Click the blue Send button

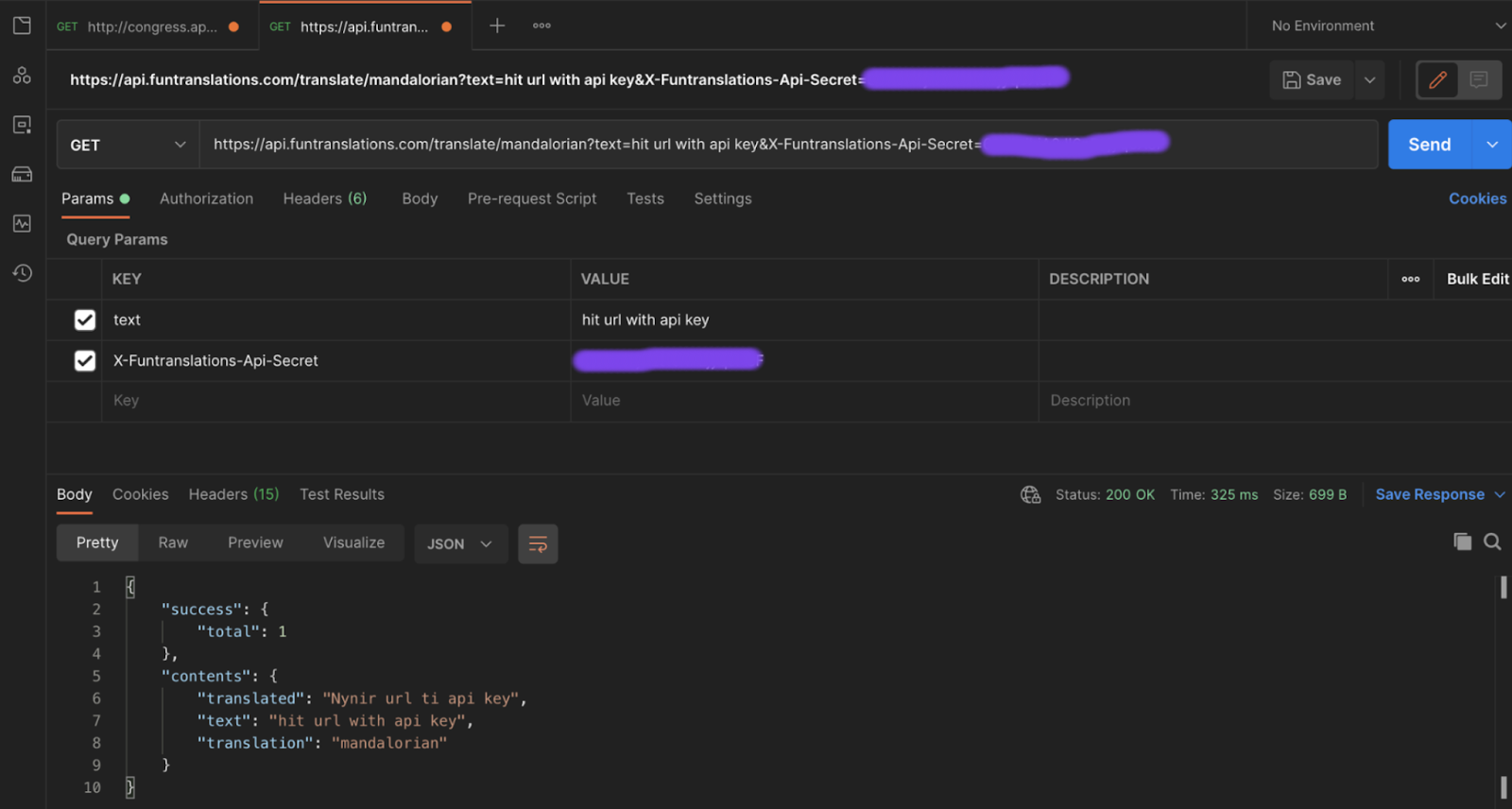pos(1430,145)
